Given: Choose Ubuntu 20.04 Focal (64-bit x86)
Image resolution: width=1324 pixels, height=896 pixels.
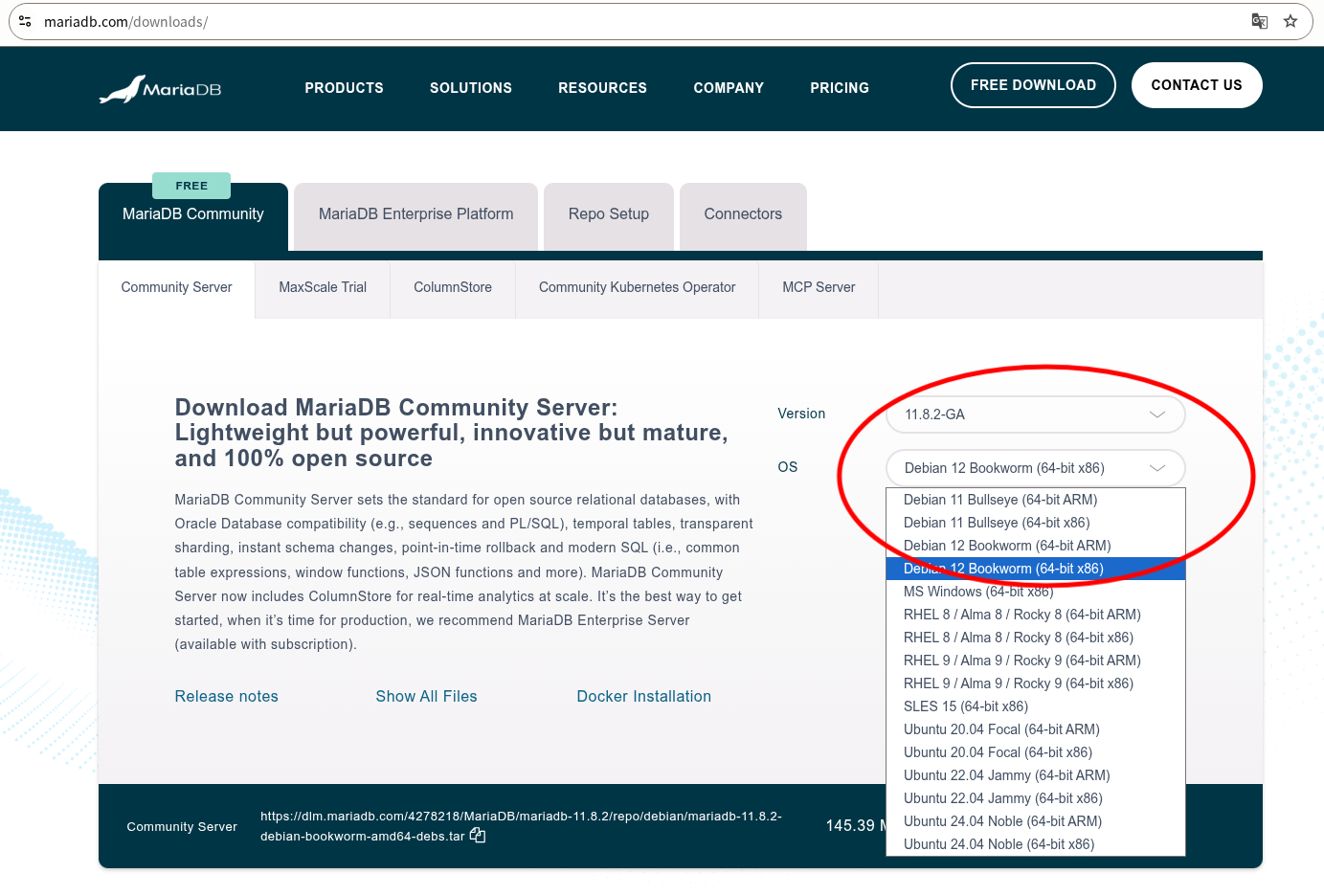Looking at the screenshot, I should (1036, 752).
